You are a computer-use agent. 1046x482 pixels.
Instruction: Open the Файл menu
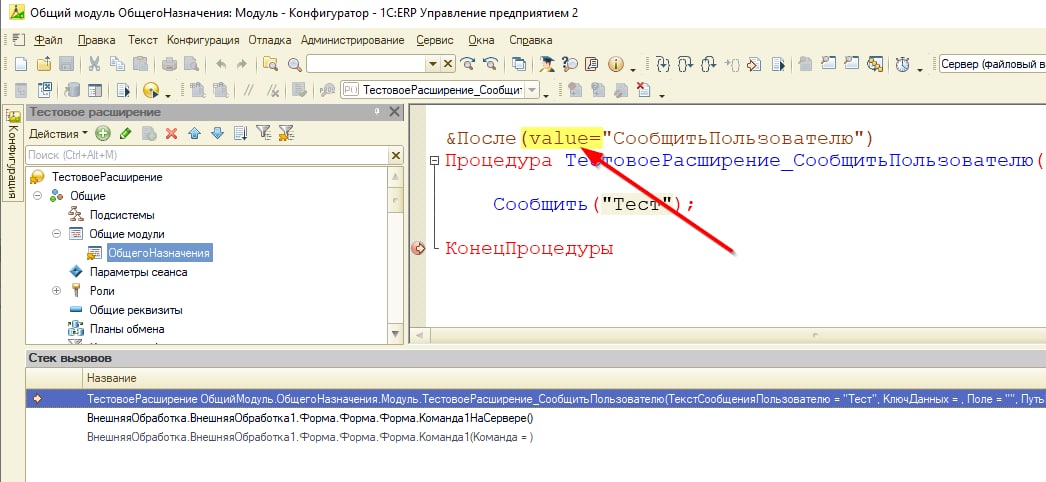[48, 40]
